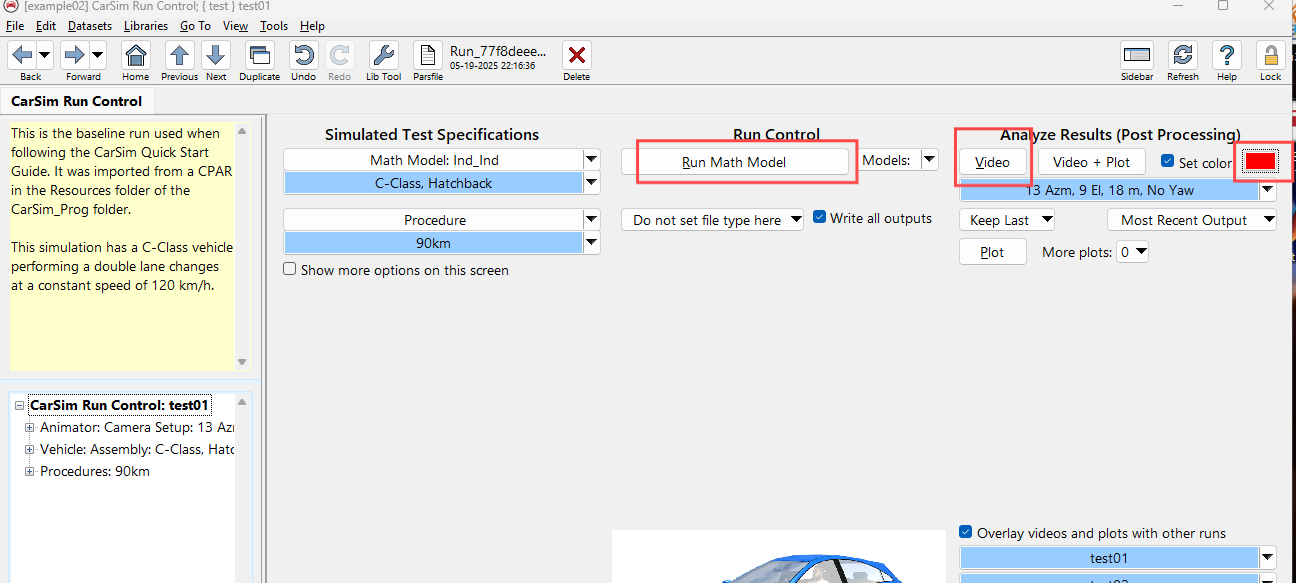The width and height of the screenshot is (1296, 583).
Task: Jump to the Next dataset icon
Action: (216, 55)
